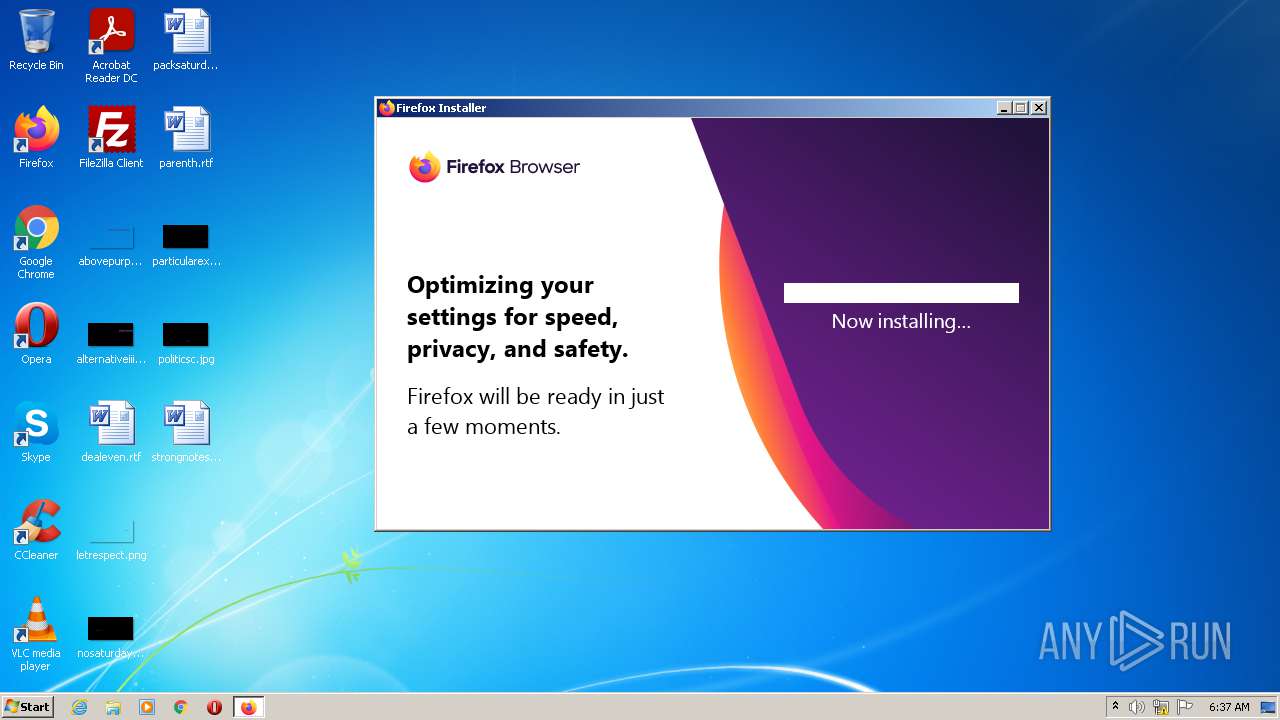Select the nosaturday... file icon
This screenshot has width=1280, height=720.
111,638
